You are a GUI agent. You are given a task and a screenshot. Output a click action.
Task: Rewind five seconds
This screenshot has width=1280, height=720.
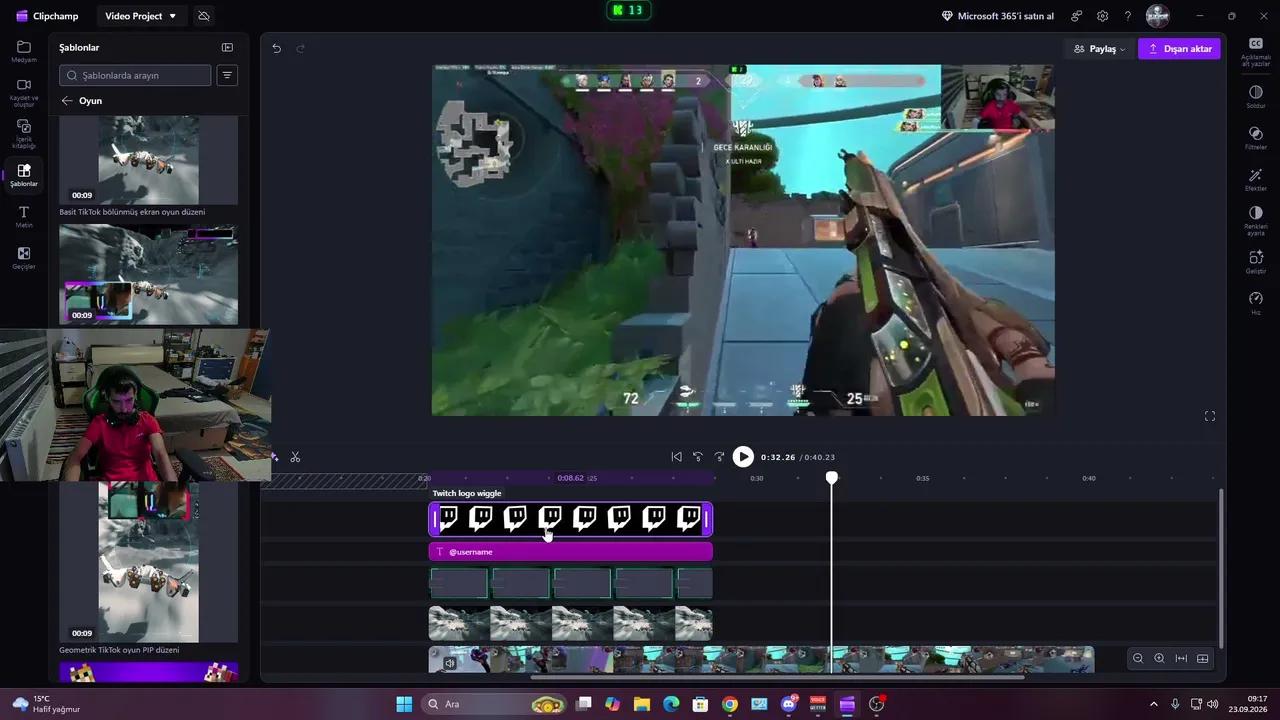pos(698,457)
